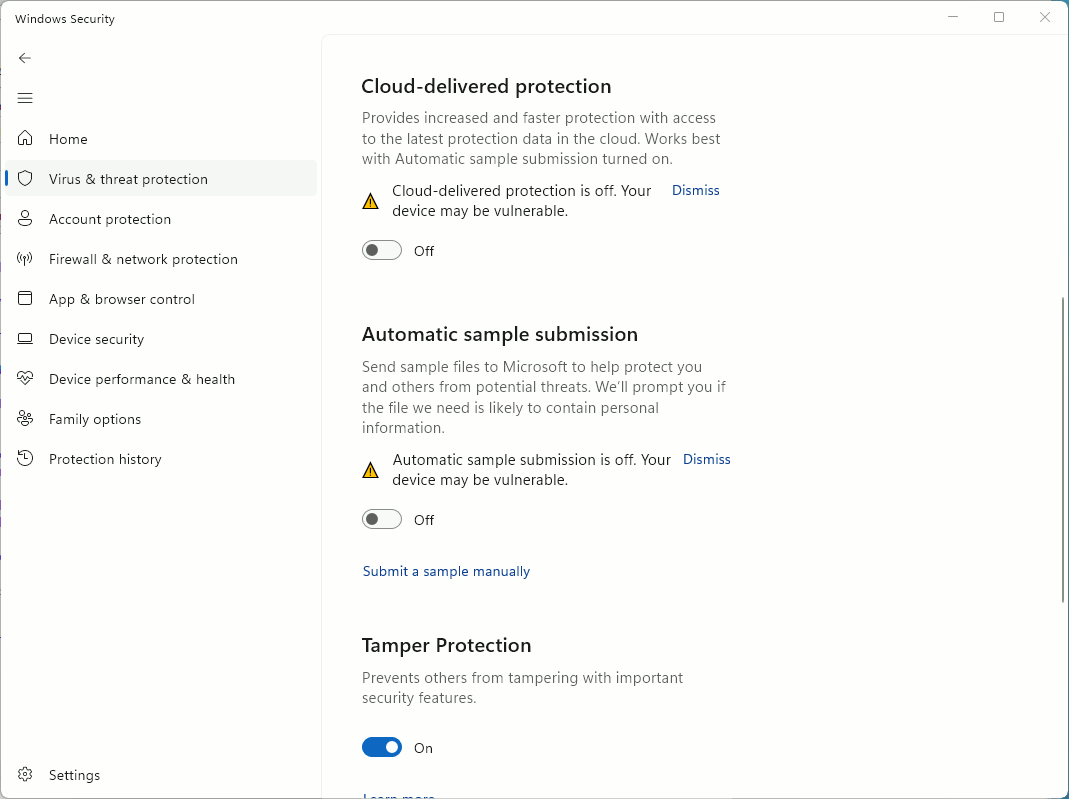Open Settings at sidebar bottom

(x=161, y=774)
